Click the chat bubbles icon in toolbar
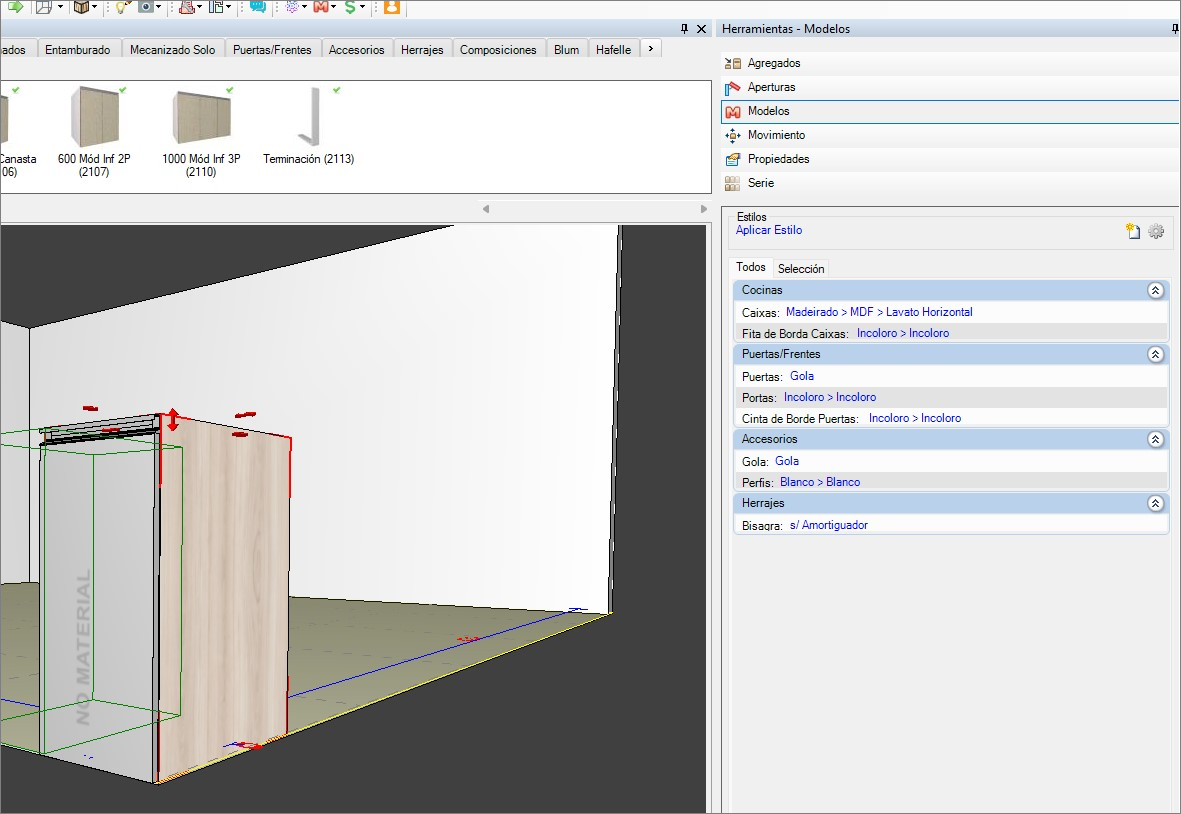This screenshot has width=1181, height=814. pos(258,7)
